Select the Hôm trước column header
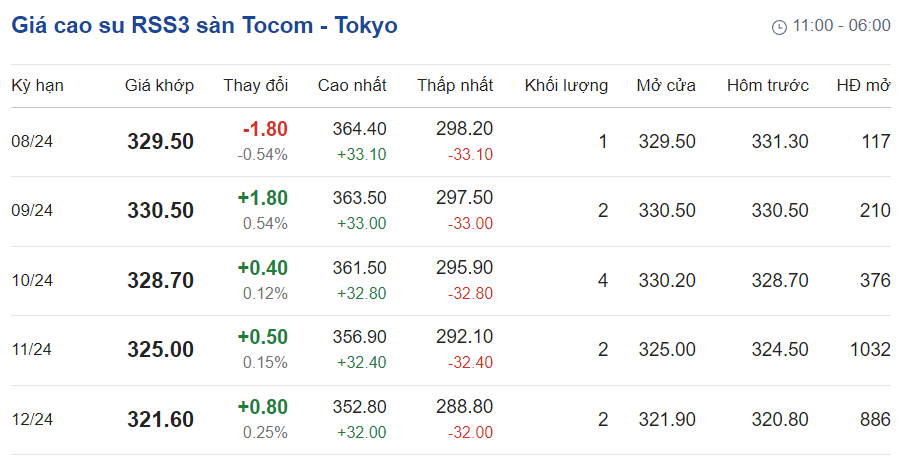 pyautogui.click(x=768, y=86)
